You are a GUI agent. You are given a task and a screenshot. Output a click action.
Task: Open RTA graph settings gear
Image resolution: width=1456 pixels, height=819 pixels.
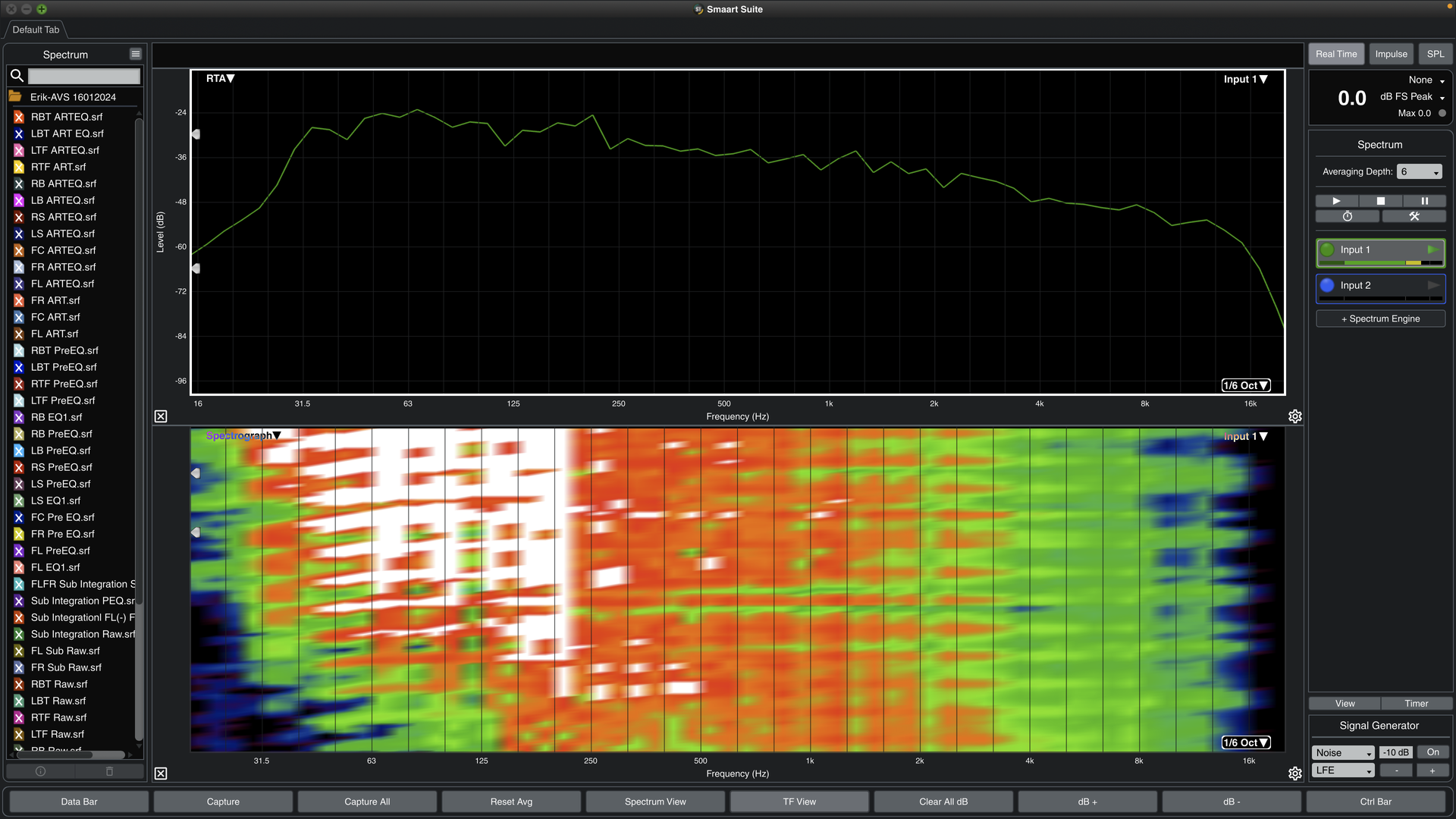tap(1294, 416)
